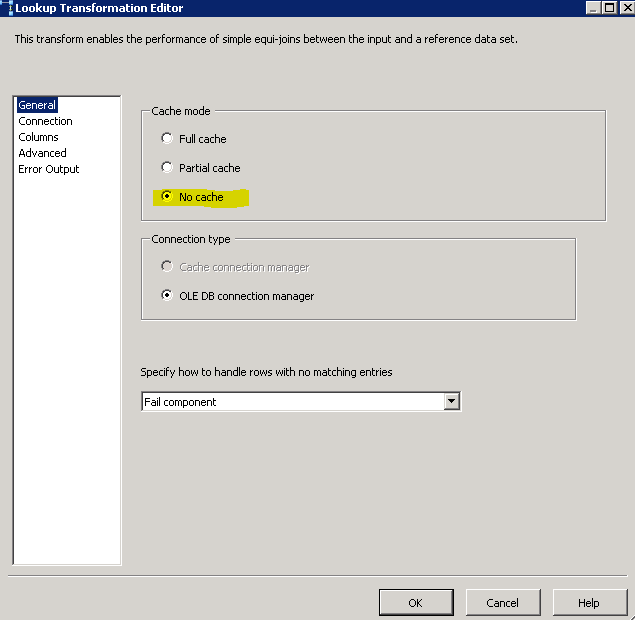Choose Partial cache mode
The width and height of the screenshot is (635, 620).
(167, 168)
